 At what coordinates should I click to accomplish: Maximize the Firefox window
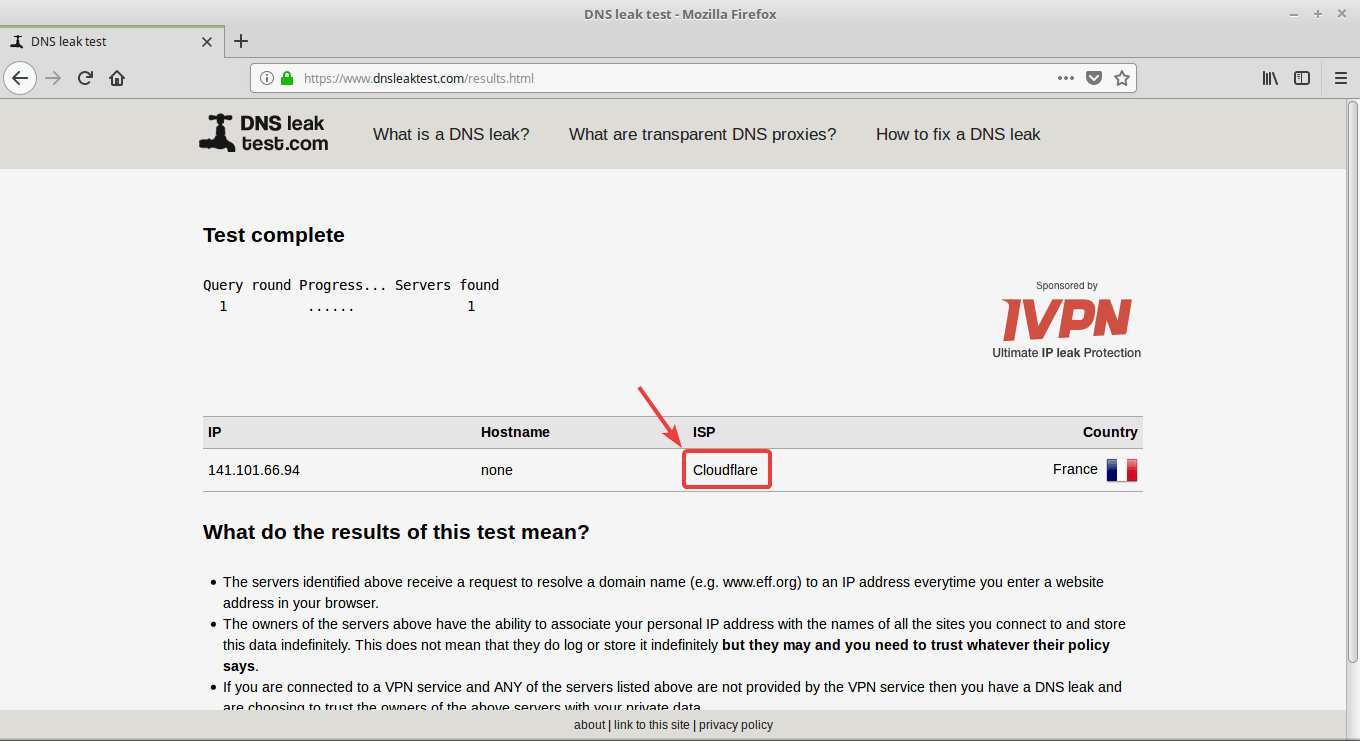1318,14
